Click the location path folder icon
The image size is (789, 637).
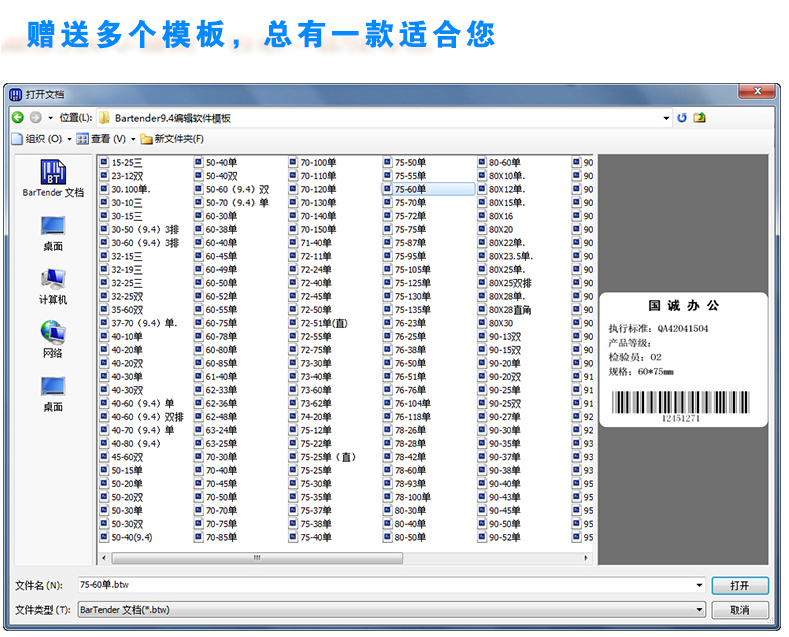click(104, 118)
